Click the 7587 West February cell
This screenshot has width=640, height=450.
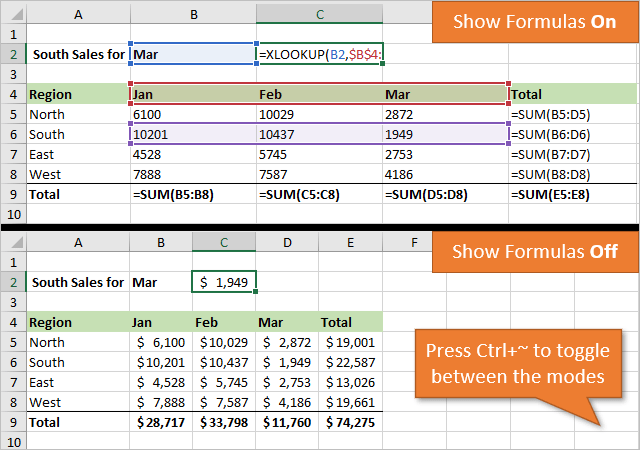(x=319, y=175)
